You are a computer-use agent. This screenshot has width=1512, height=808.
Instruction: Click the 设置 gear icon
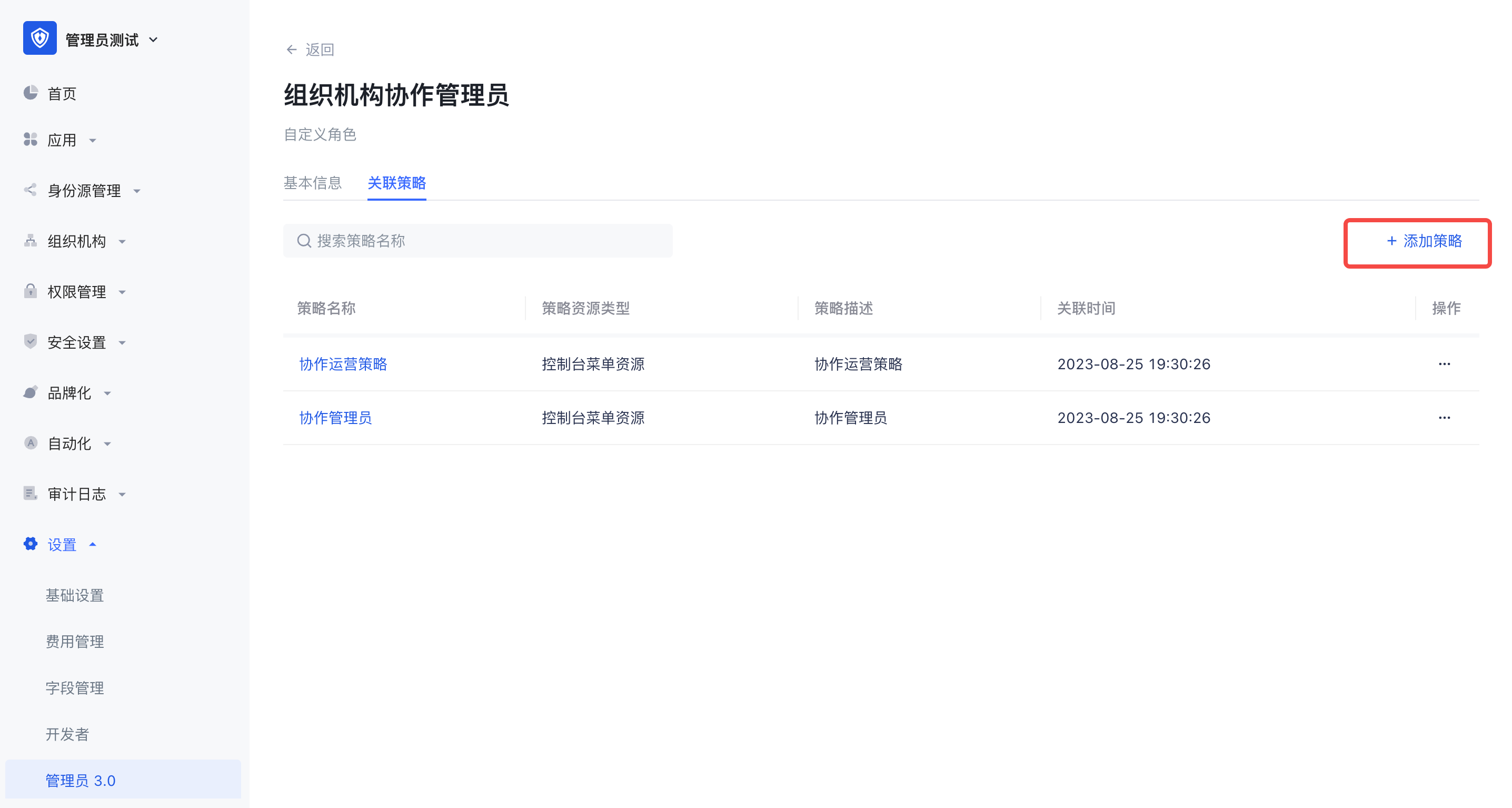click(31, 544)
